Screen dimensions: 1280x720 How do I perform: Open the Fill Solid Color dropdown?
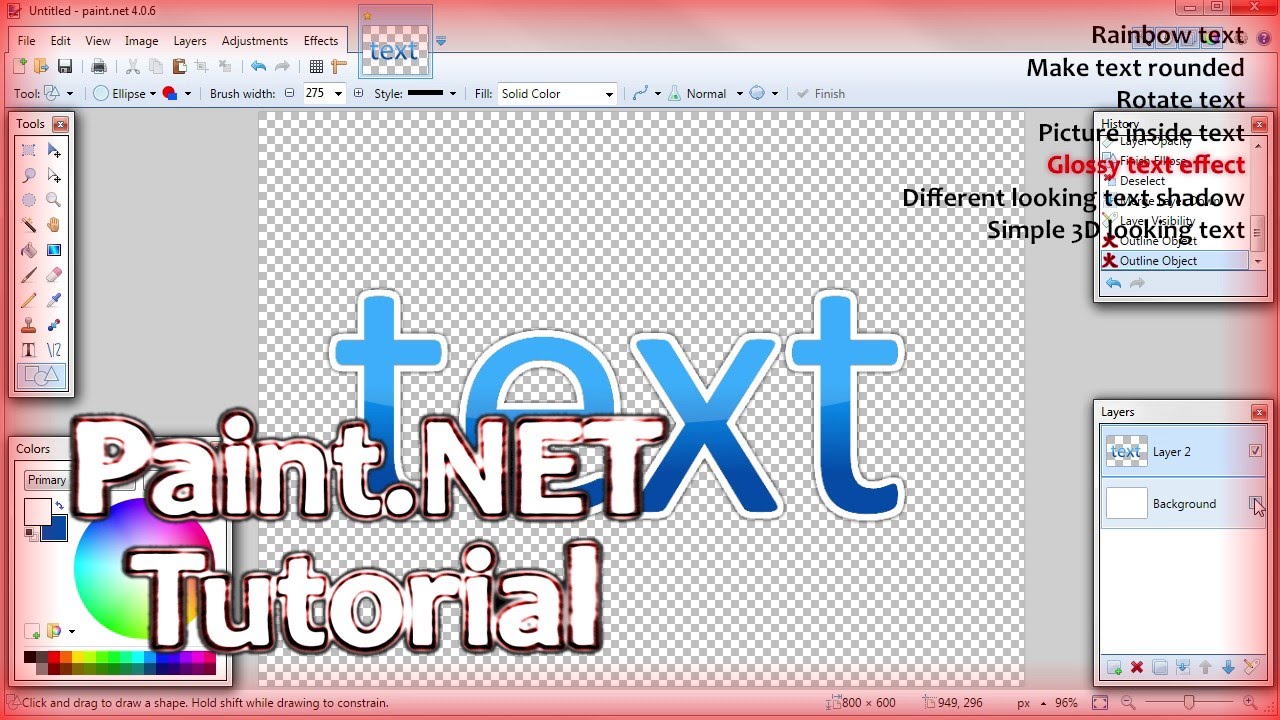coord(557,94)
